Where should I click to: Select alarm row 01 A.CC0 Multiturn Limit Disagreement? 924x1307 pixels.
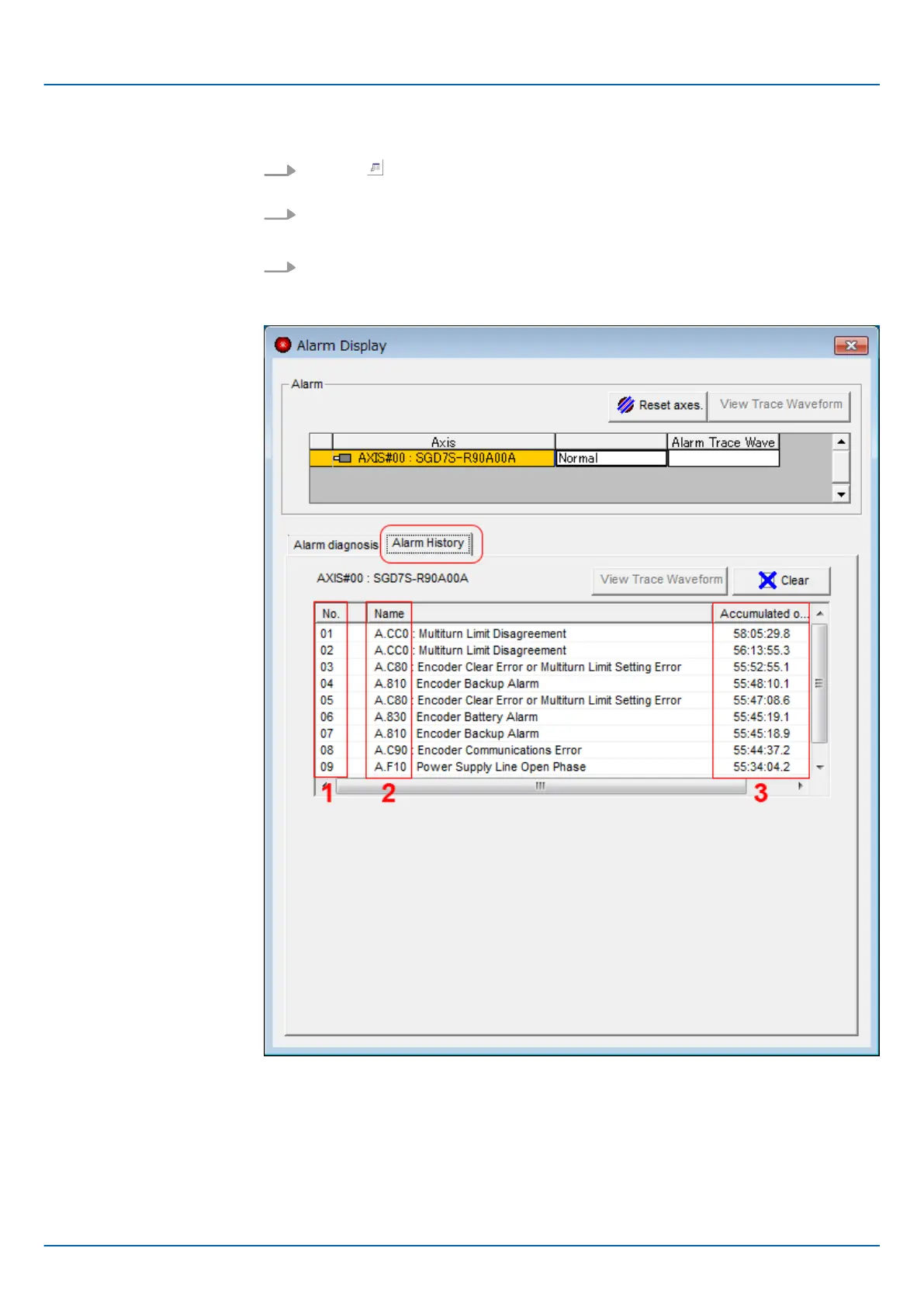562,634
